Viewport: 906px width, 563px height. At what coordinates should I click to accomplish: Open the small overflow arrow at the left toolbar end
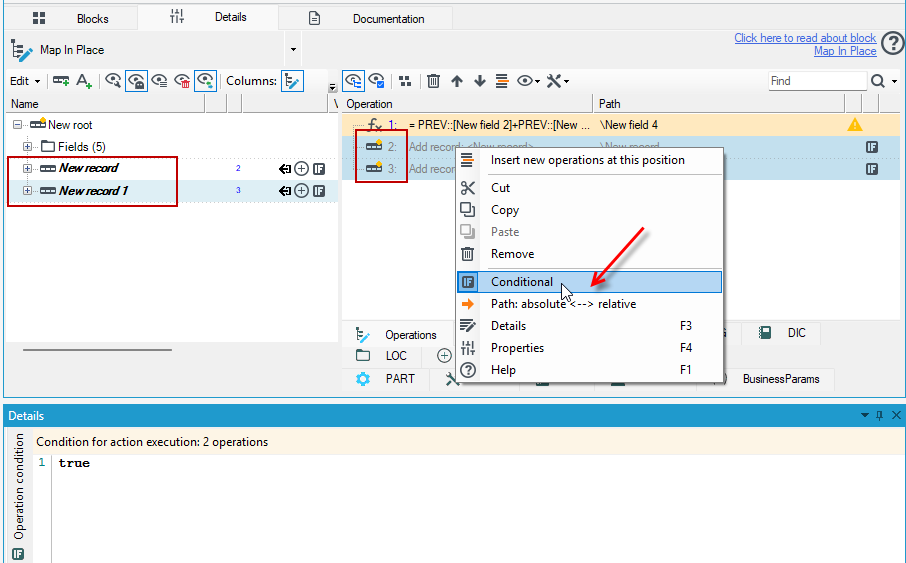click(x=332, y=87)
